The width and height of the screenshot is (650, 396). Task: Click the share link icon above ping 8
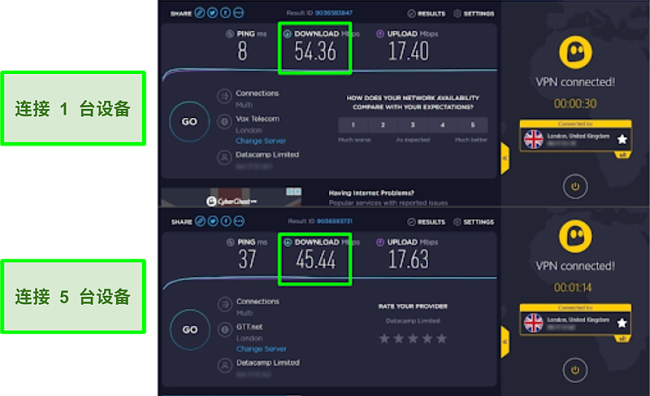pos(200,13)
